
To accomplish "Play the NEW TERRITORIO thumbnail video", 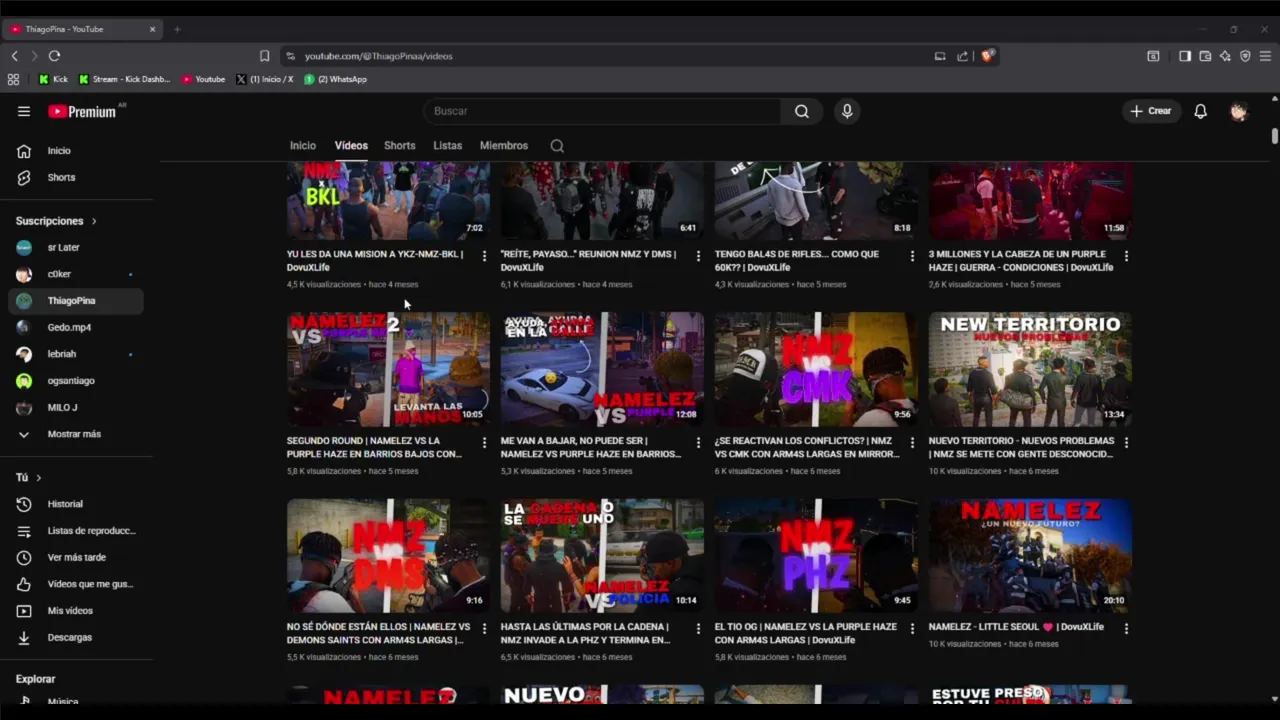I will 1030,369.
